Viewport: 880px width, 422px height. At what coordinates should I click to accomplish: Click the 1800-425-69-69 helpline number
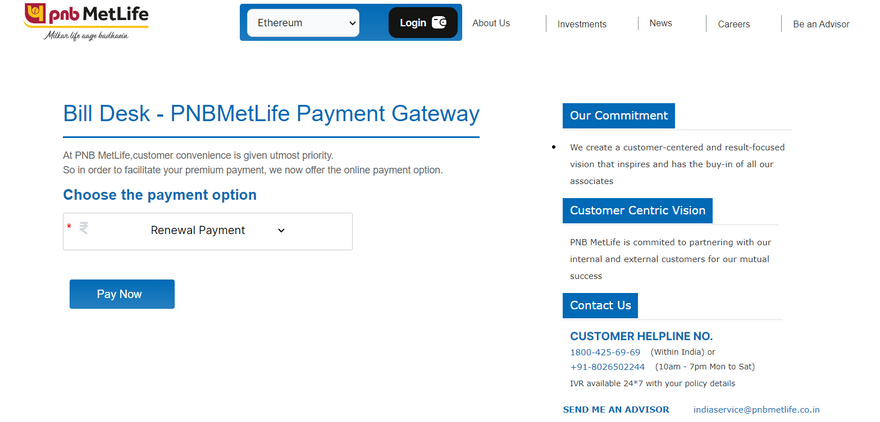point(605,352)
